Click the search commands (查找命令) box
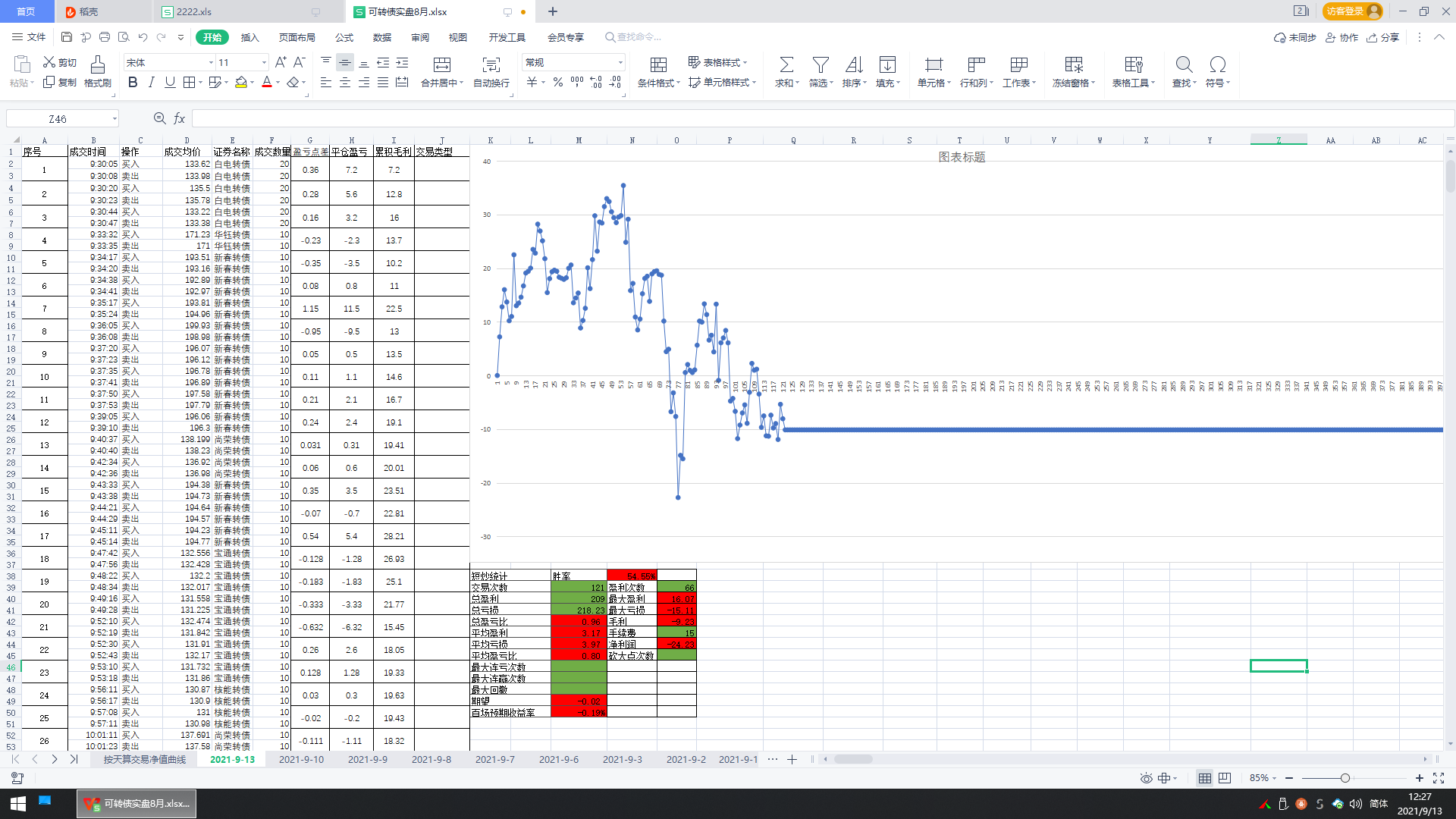The height and width of the screenshot is (819, 1456). (x=633, y=37)
